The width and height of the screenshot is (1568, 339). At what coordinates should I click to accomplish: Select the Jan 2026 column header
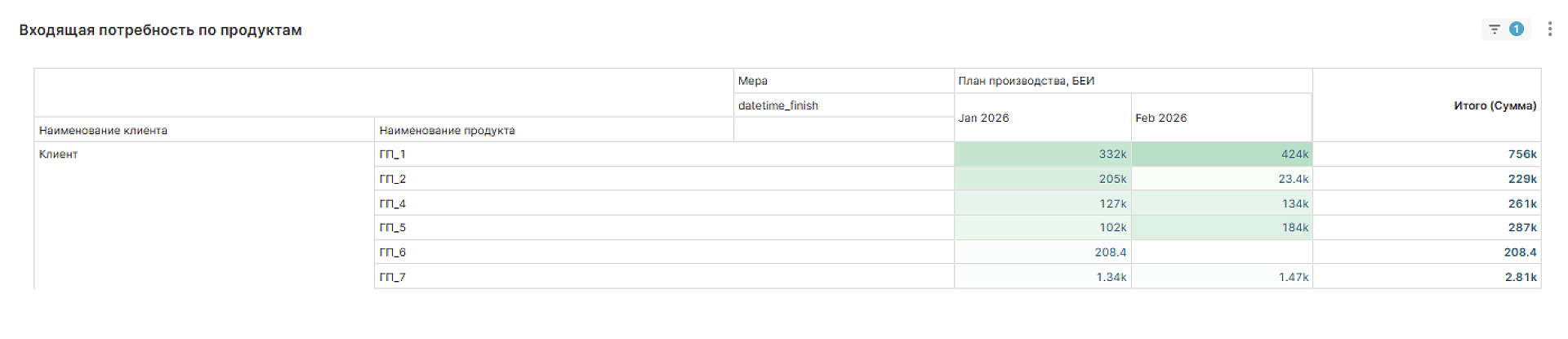(983, 118)
